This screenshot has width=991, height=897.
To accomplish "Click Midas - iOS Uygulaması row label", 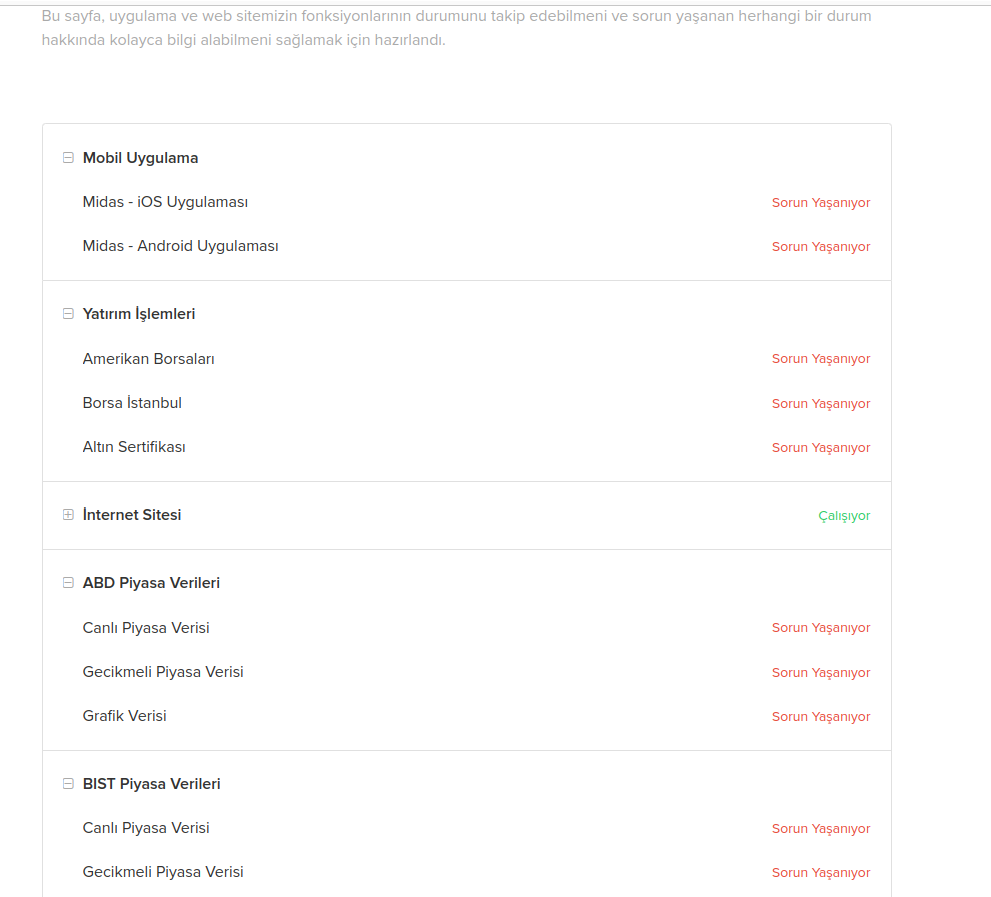I will click(x=165, y=202).
